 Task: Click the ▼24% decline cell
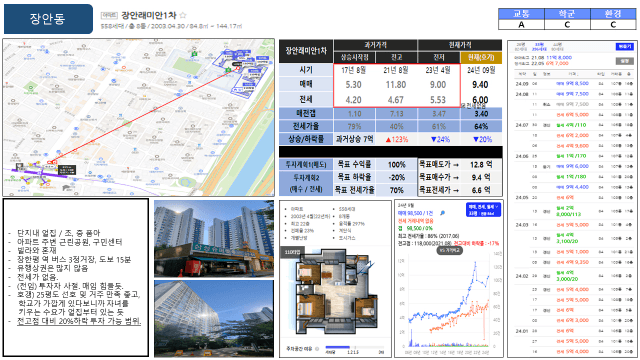tap(440, 139)
